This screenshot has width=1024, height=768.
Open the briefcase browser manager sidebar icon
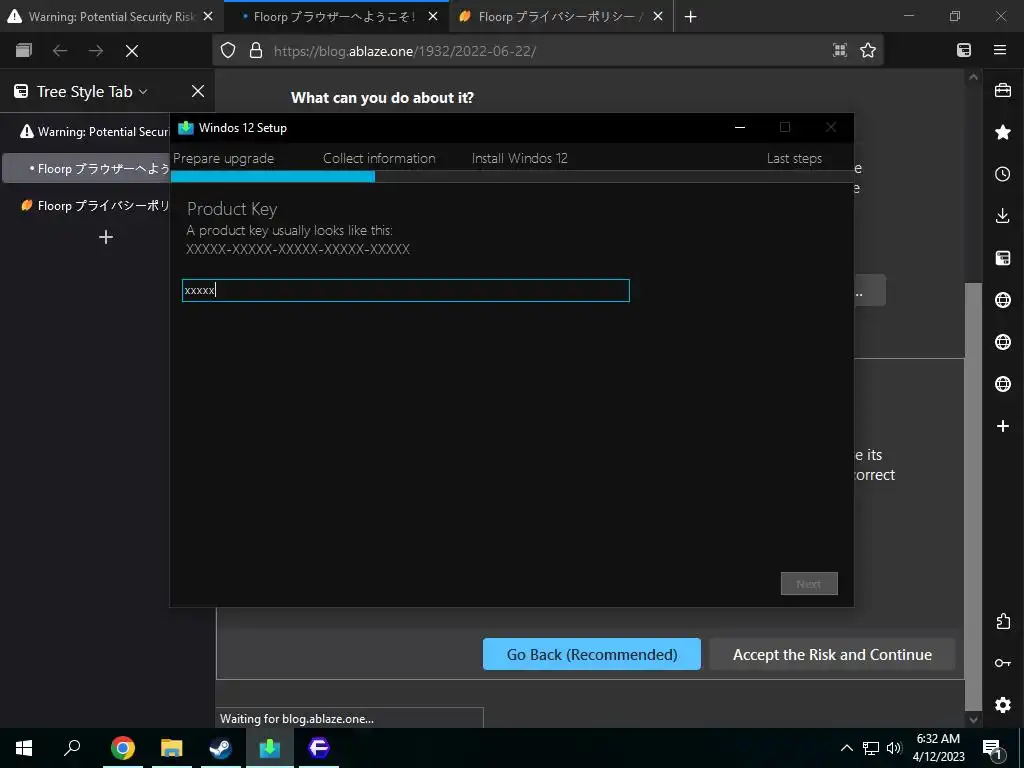1002,90
